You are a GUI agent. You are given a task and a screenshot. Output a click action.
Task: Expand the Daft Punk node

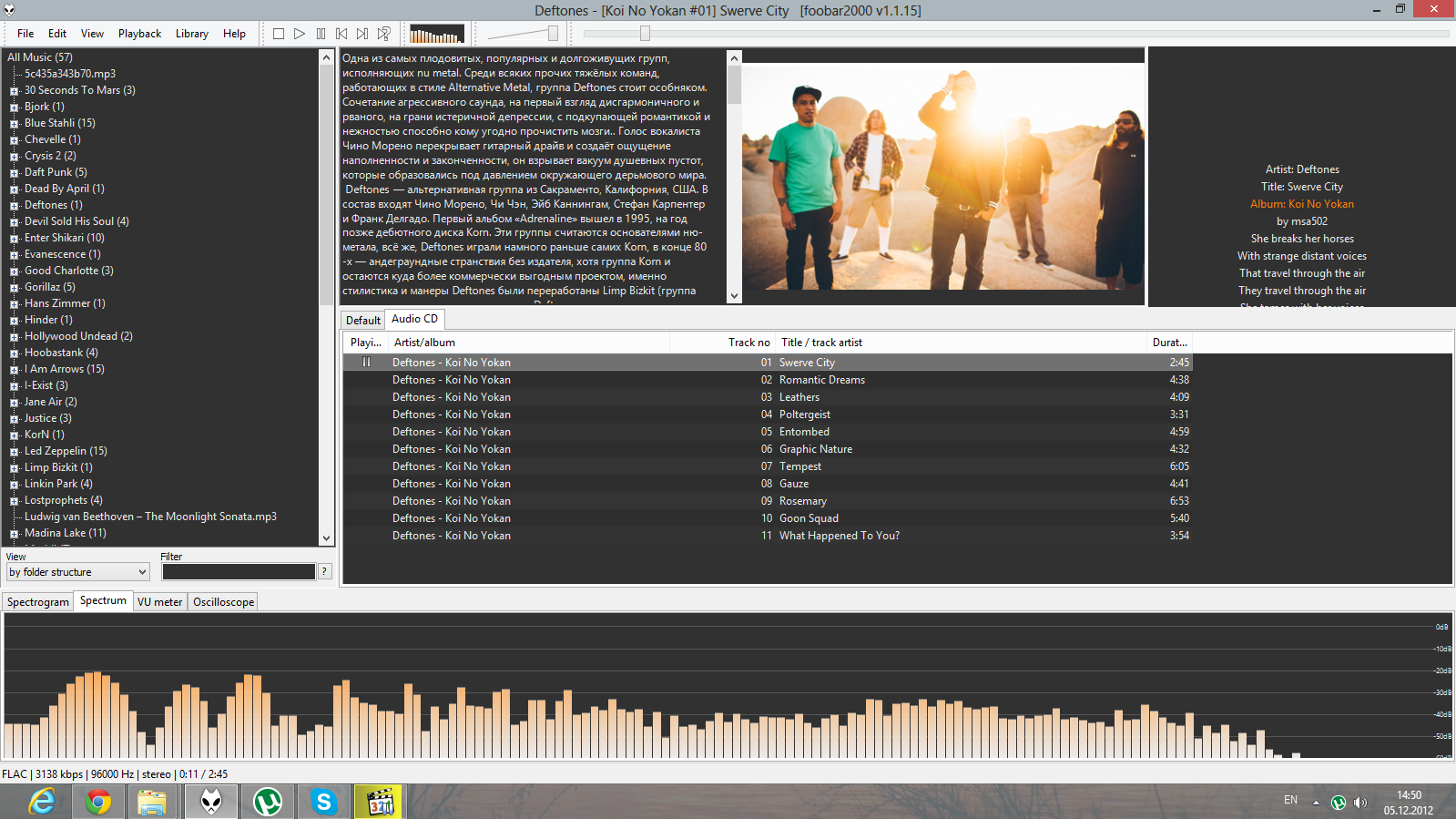(x=14, y=173)
